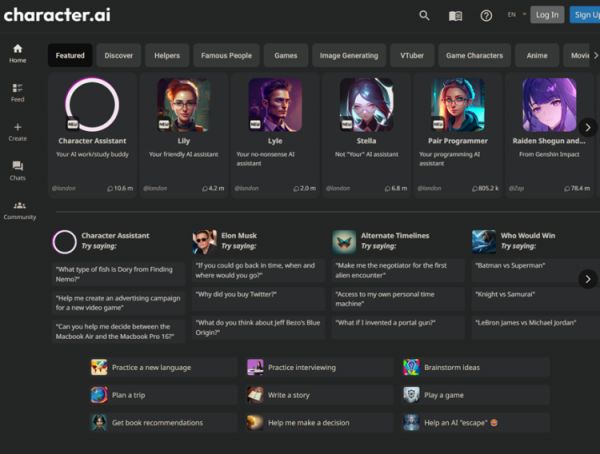Open the guide book icon
600x454 pixels.
point(455,15)
